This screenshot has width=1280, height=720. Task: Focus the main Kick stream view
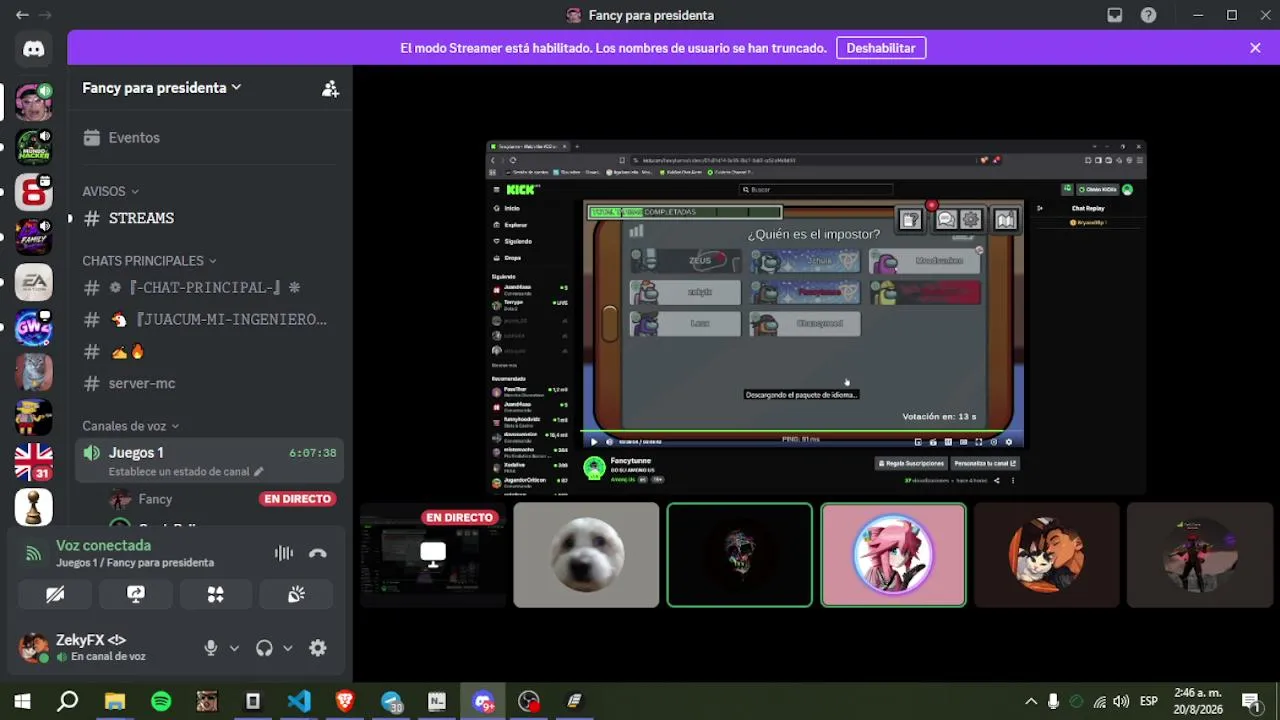(x=816, y=317)
